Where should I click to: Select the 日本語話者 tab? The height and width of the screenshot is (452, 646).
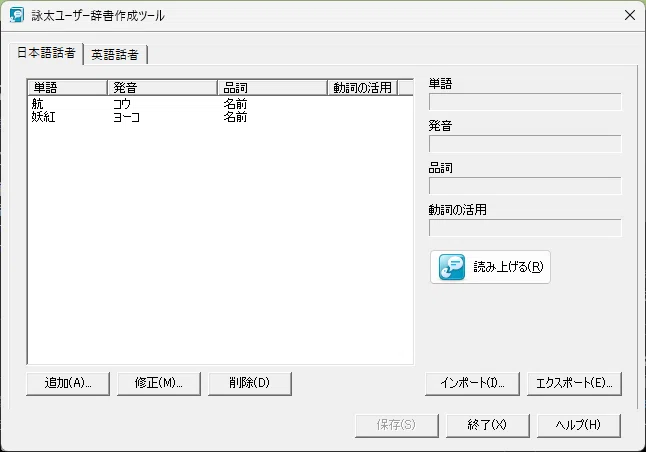pyautogui.click(x=46, y=53)
